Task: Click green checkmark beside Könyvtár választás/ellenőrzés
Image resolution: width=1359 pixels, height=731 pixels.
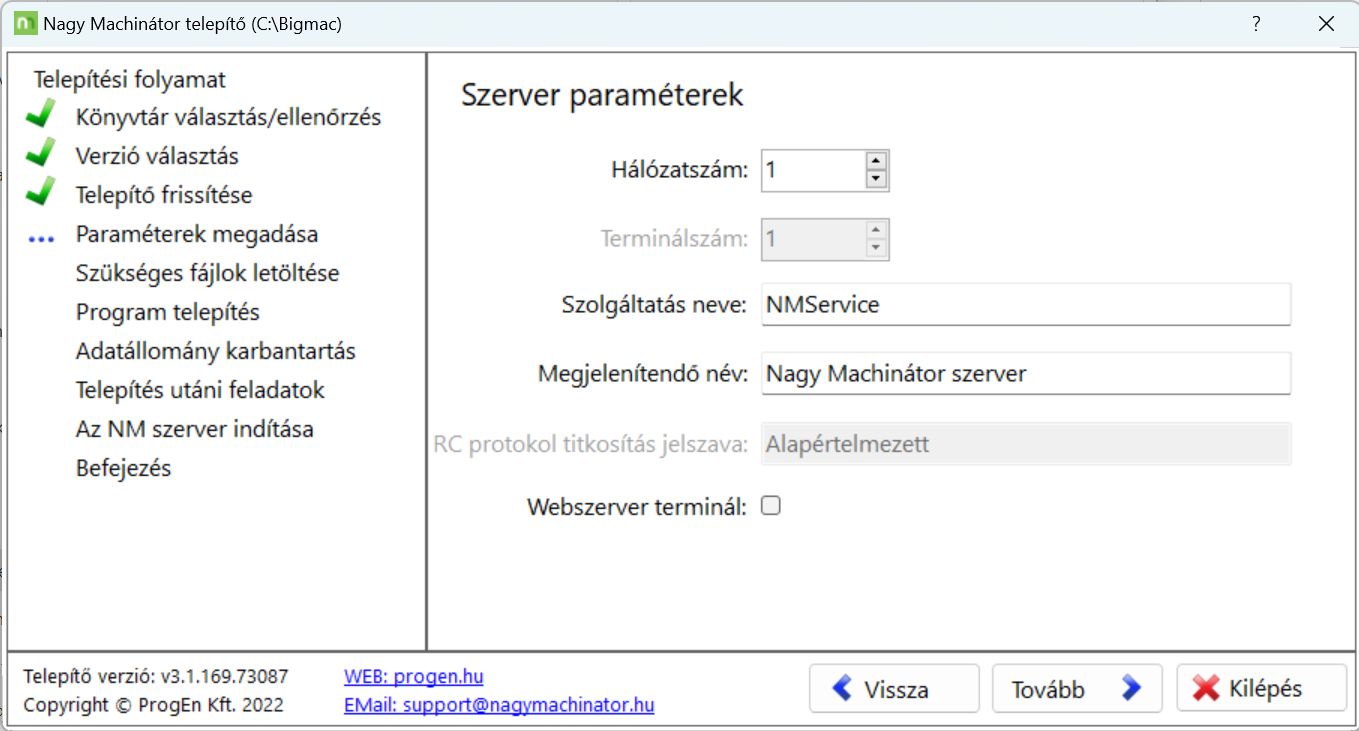Action: click(x=41, y=117)
